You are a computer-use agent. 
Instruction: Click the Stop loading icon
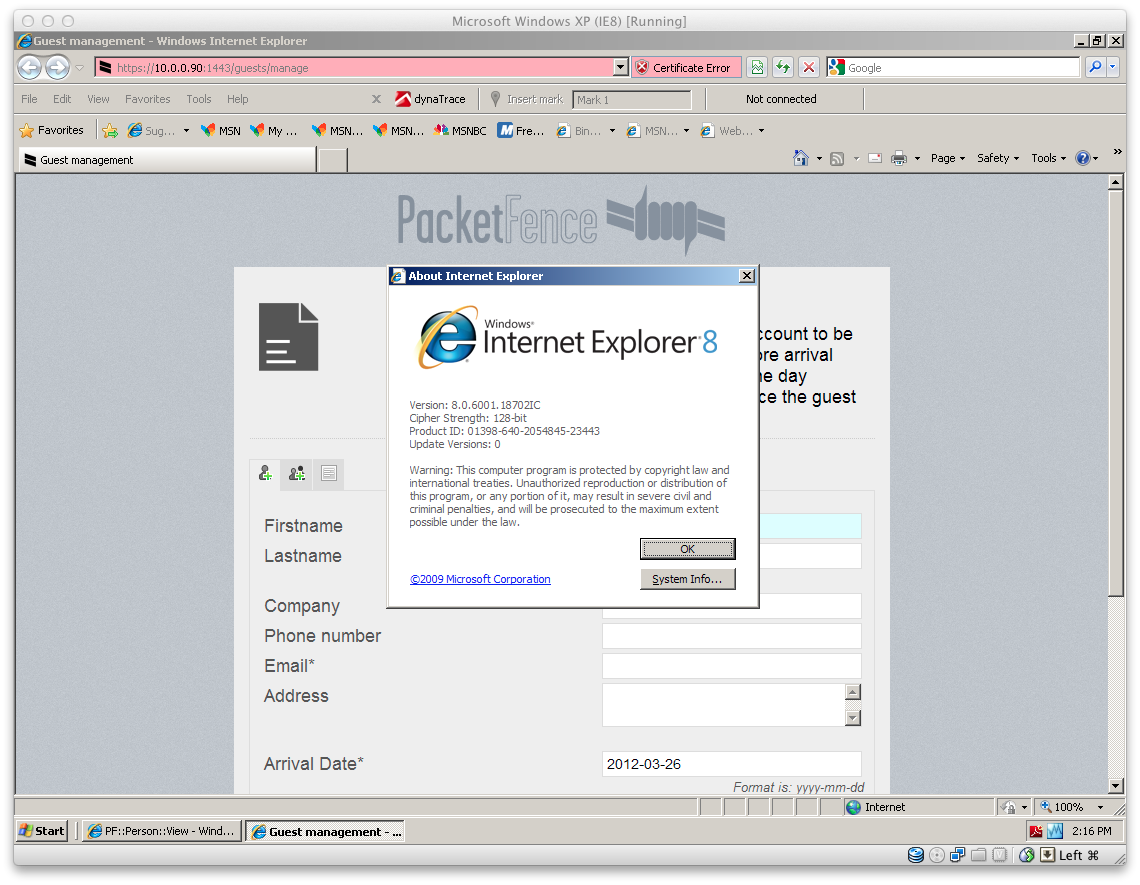point(809,68)
